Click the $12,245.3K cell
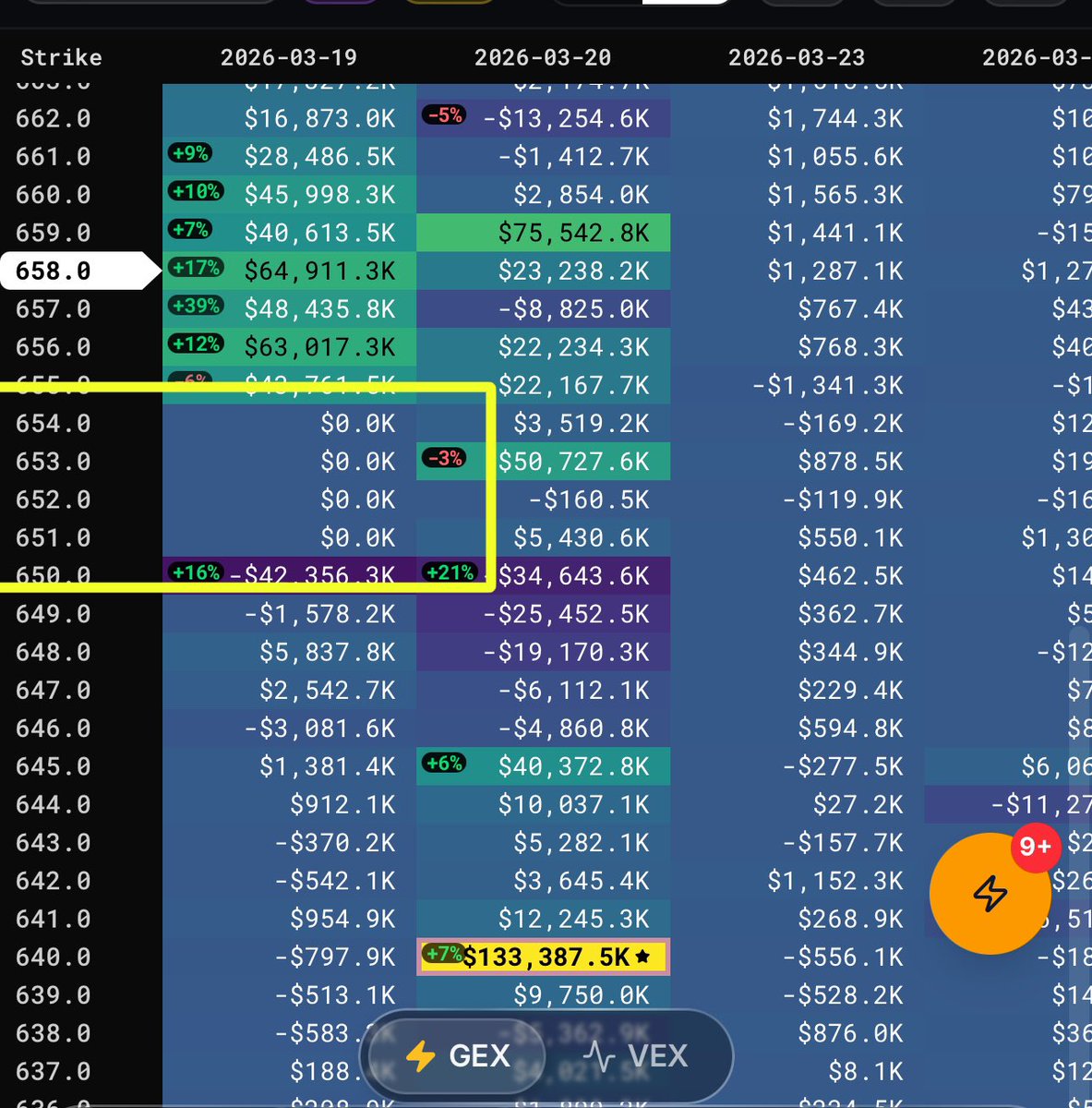Viewport: 1092px width, 1108px height. [544, 919]
